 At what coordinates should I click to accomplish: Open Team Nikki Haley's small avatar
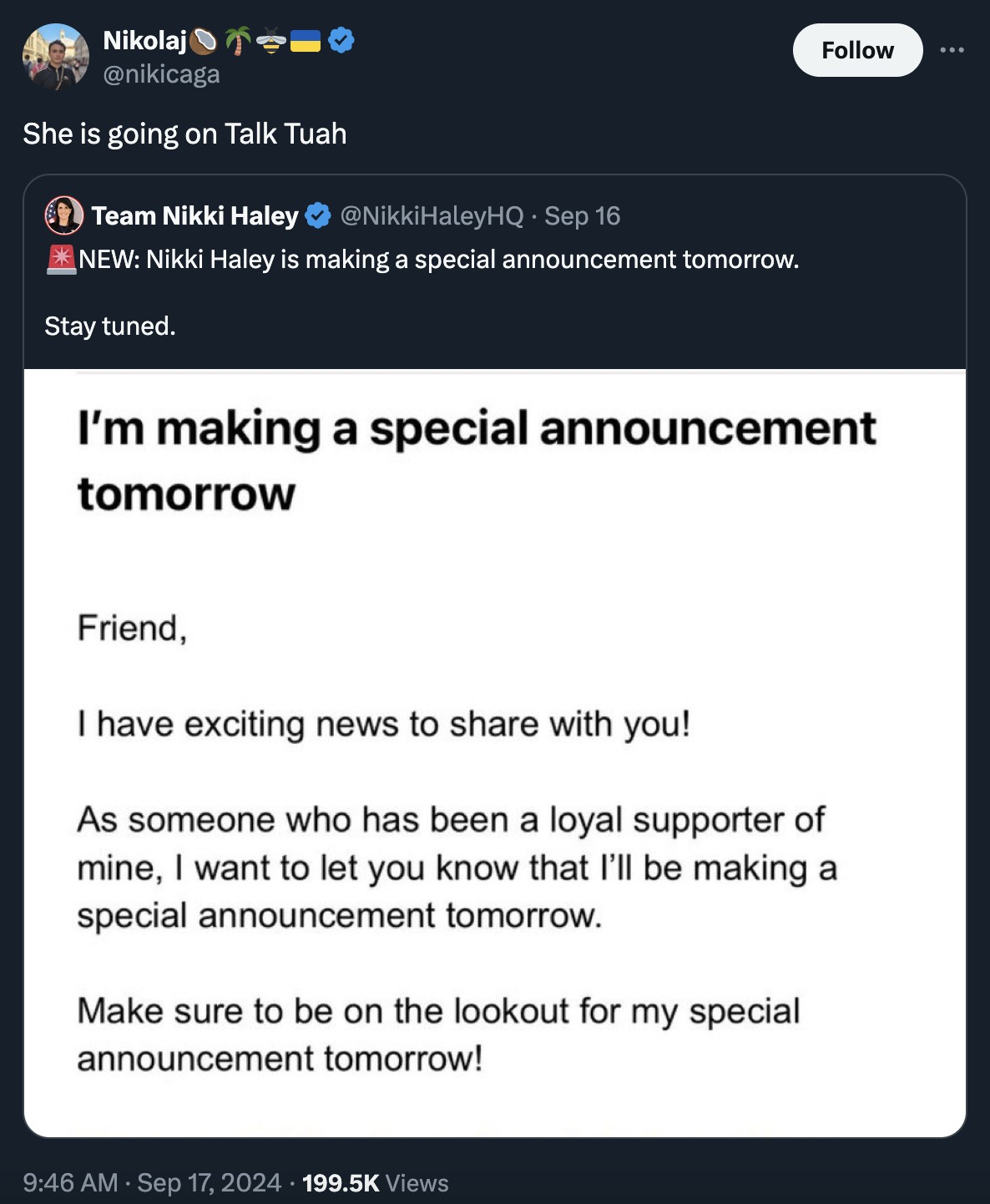64,215
